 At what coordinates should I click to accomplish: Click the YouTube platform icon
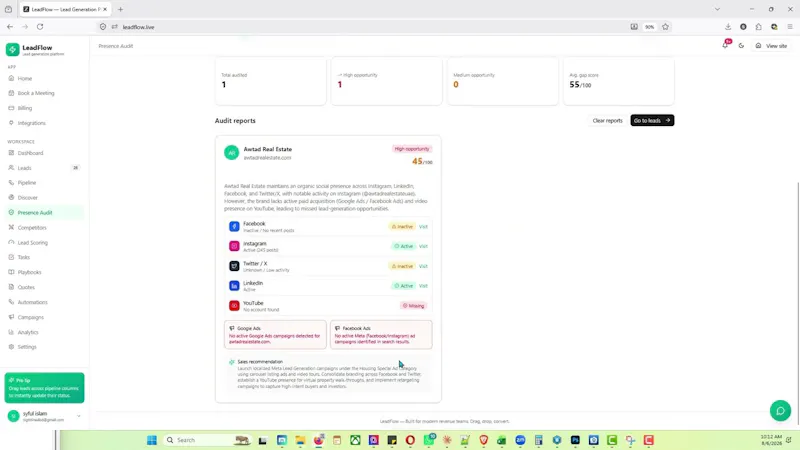(x=234, y=306)
